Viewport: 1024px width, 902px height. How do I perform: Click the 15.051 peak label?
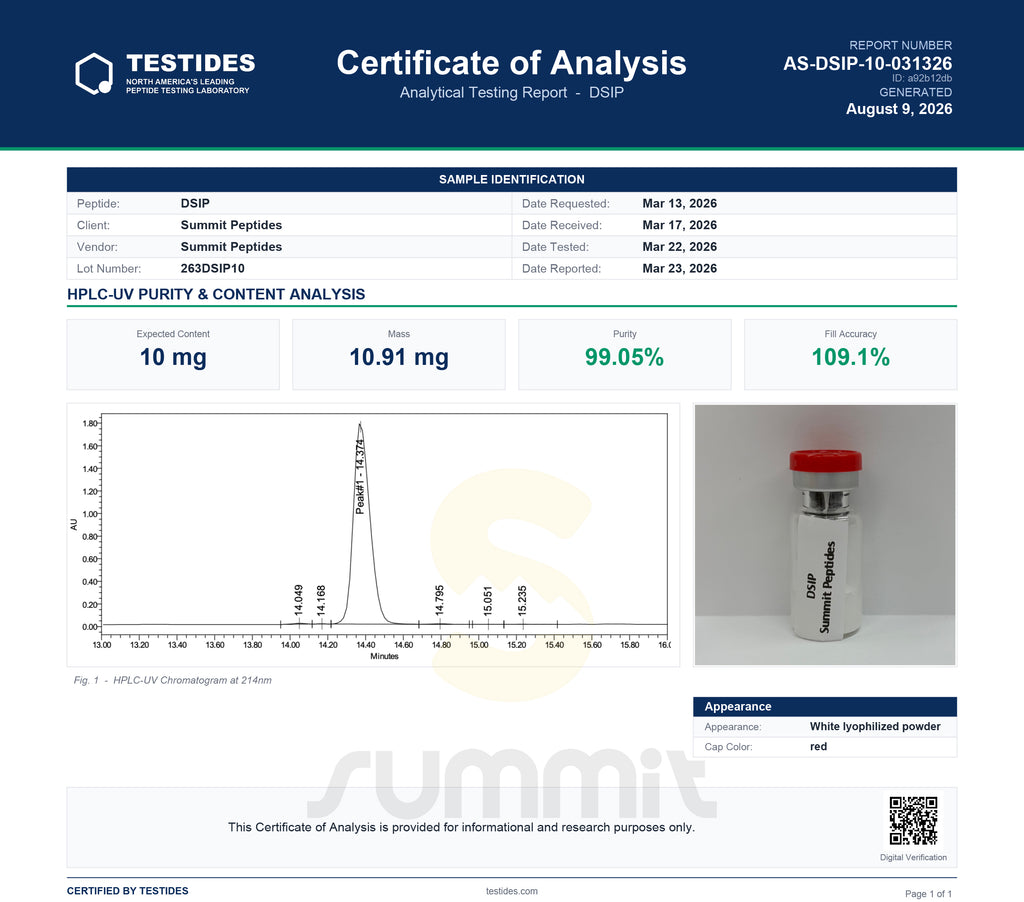488,600
